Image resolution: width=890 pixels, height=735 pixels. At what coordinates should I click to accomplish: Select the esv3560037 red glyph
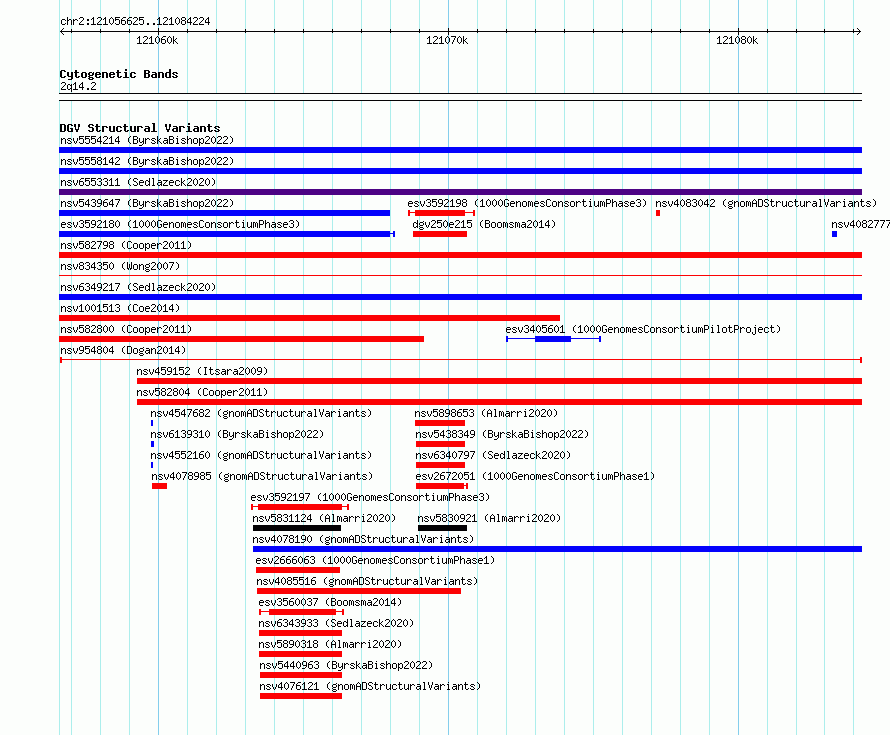(301, 612)
